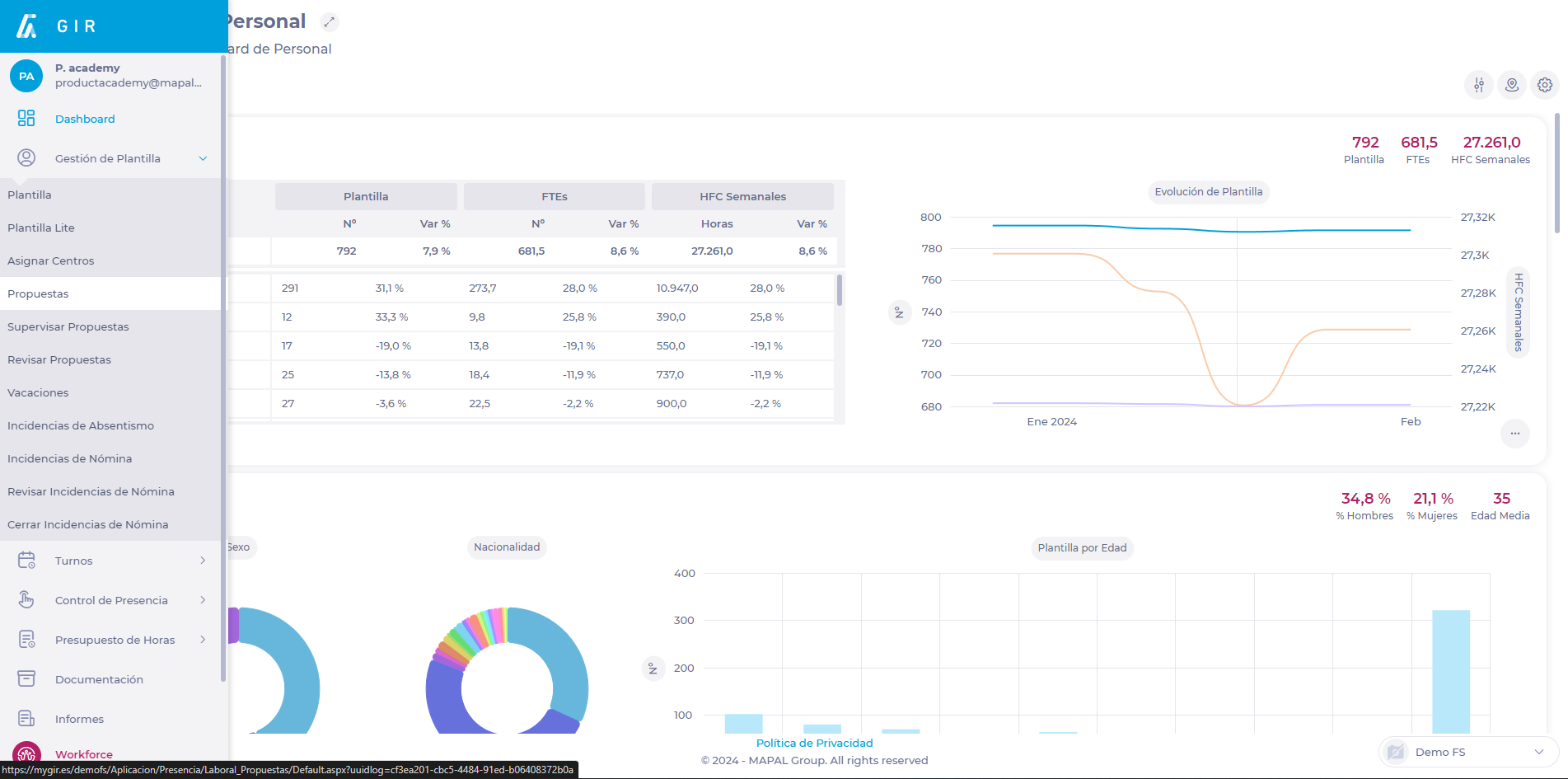This screenshot has height=779, width=1568.
Task: Open dashboard settings gear icon
Action: [1545, 85]
